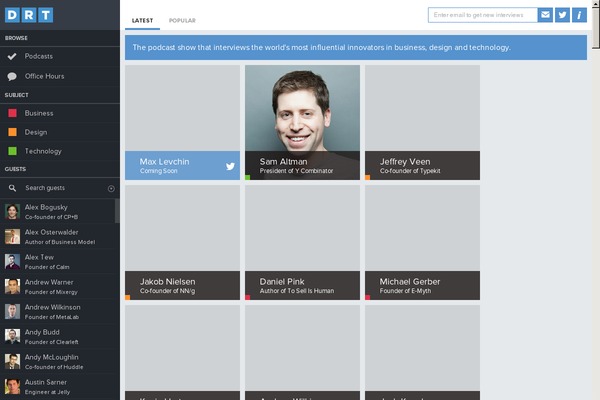
Task: Click Andy Budd's avatar
Action: (12, 336)
